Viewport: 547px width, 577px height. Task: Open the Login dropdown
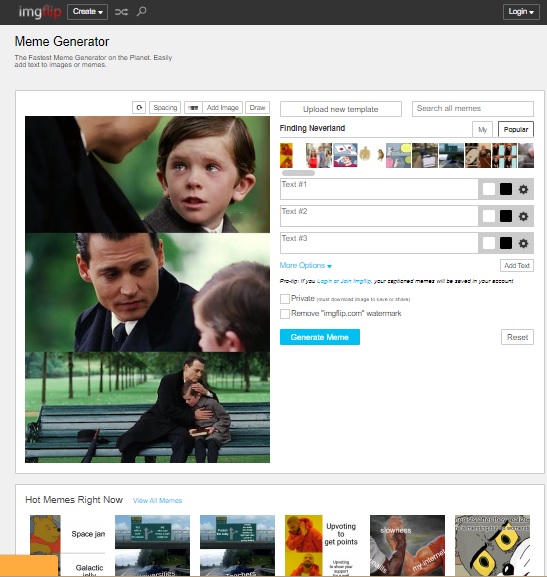521,12
